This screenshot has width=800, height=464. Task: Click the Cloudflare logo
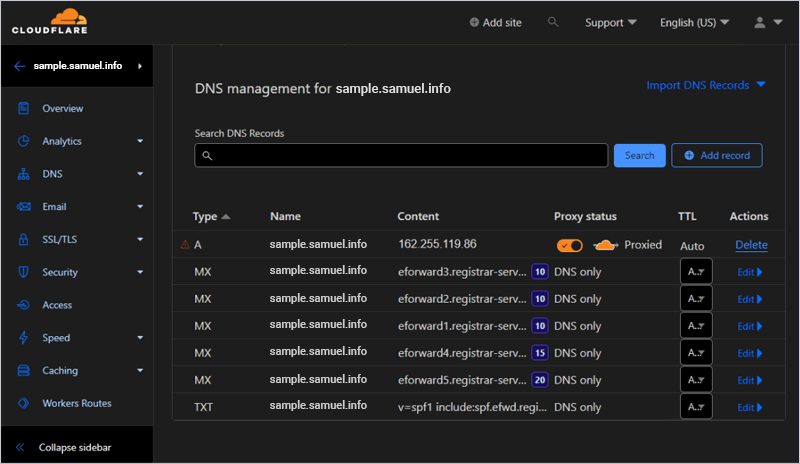49,21
